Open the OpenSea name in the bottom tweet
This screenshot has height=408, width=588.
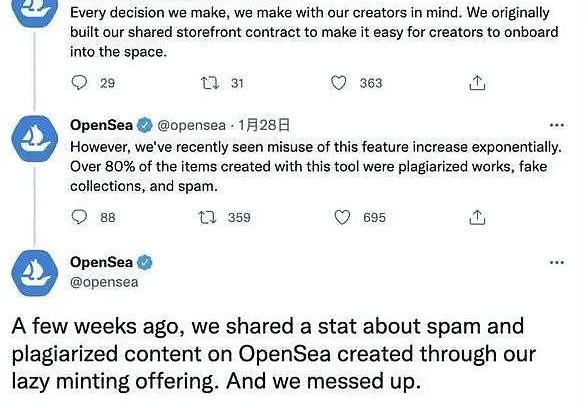(101, 262)
